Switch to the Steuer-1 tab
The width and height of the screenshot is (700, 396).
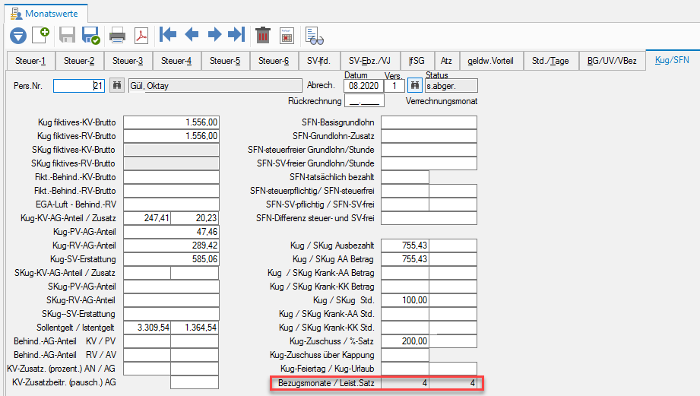click(30, 61)
